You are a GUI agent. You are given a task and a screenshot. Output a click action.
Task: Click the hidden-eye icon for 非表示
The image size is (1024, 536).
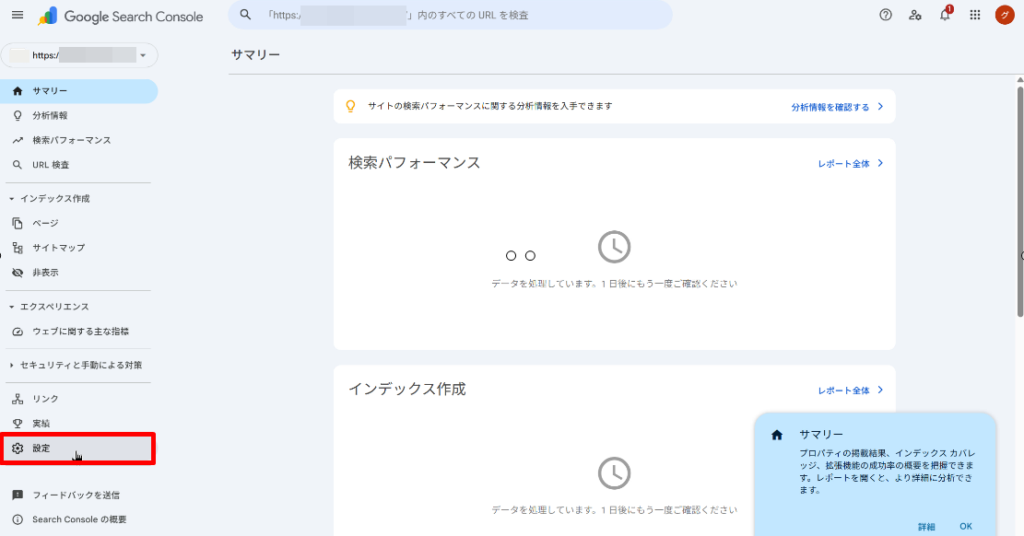tap(18, 273)
